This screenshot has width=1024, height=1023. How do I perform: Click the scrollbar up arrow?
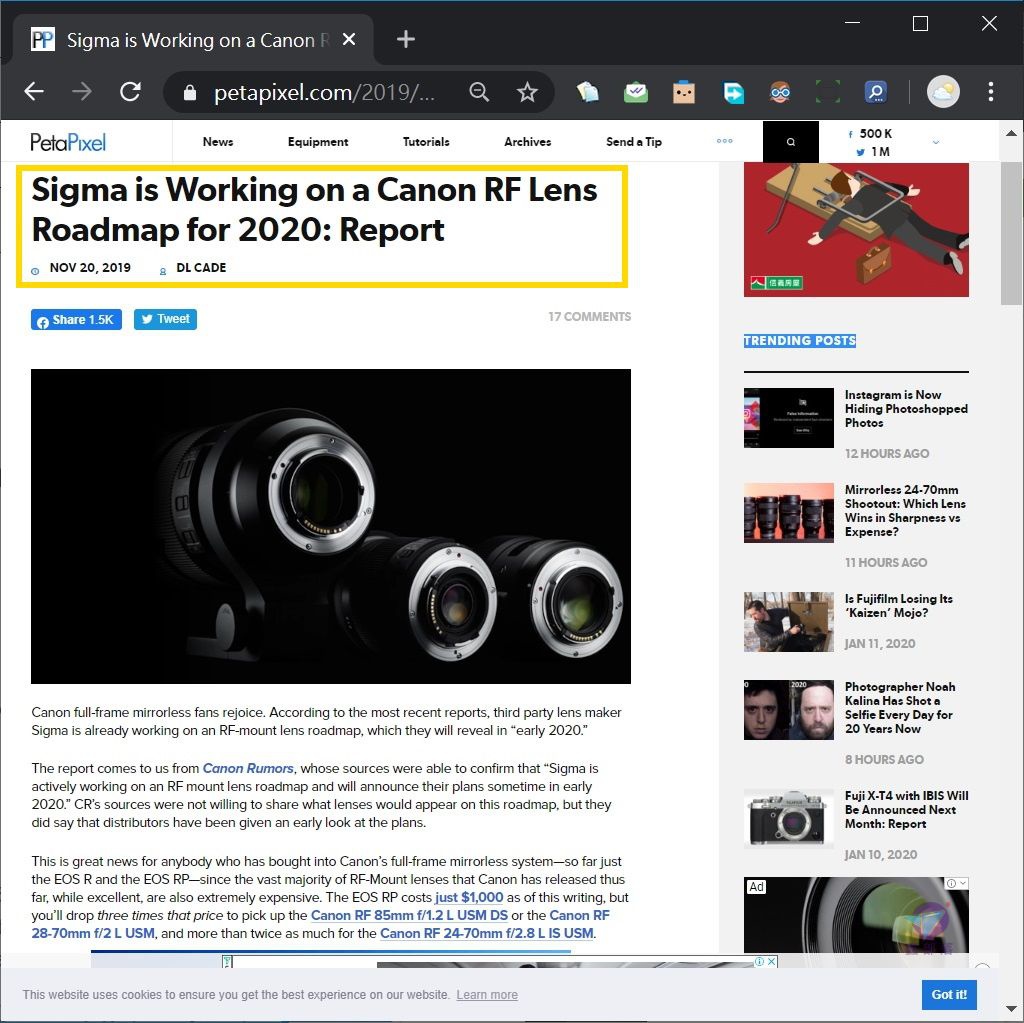click(1011, 133)
